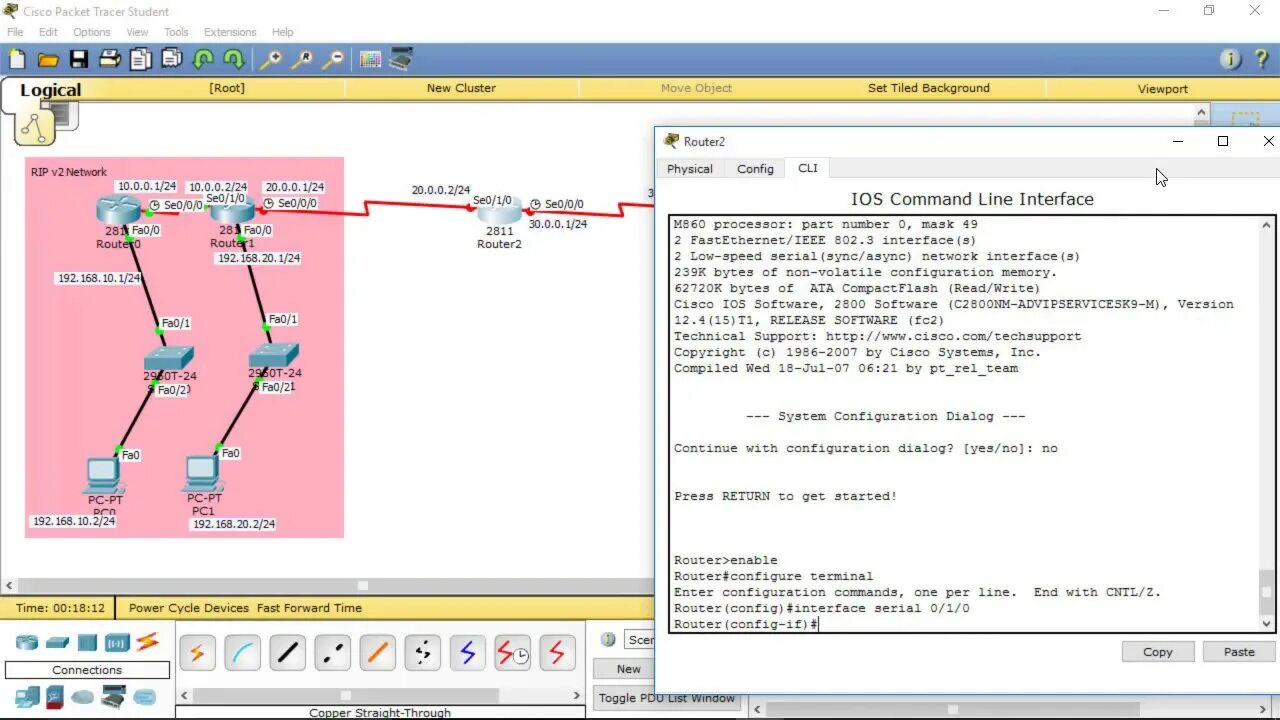The width and height of the screenshot is (1280, 720).
Task: Switch to Physical tab in Router2 window
Action: [x=690, y=169]
